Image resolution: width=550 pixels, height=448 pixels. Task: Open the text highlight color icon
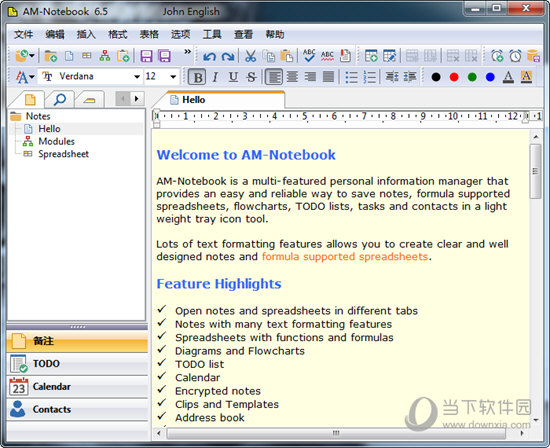pos(526,77)
